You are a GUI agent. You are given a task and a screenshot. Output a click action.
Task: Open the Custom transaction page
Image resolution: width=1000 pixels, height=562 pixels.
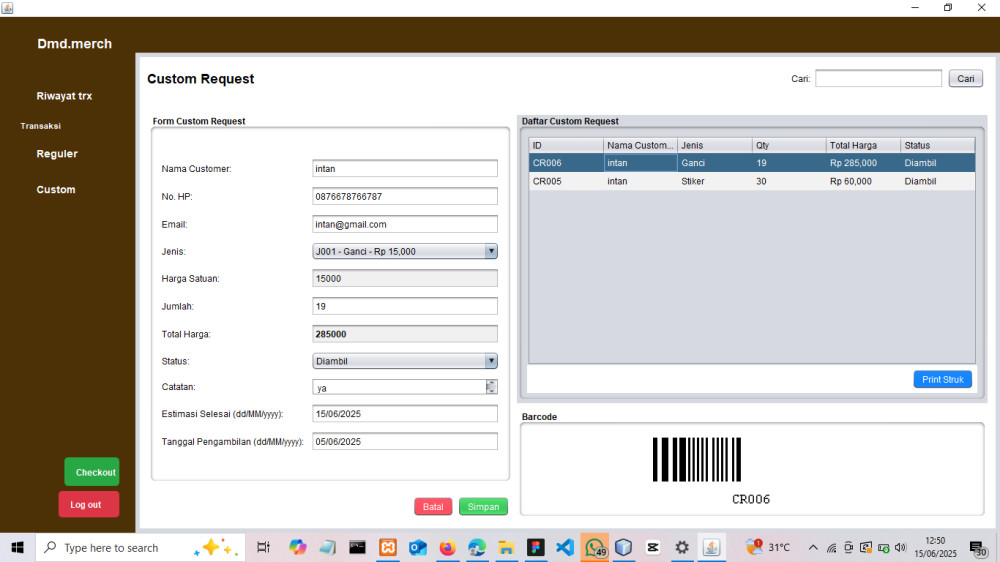(x=55, y=189)
